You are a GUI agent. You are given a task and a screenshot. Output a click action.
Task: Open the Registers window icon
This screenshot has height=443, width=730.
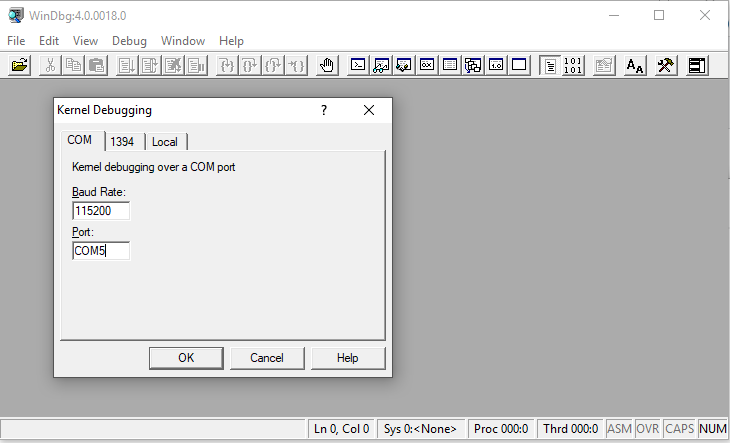coord(427,65)
